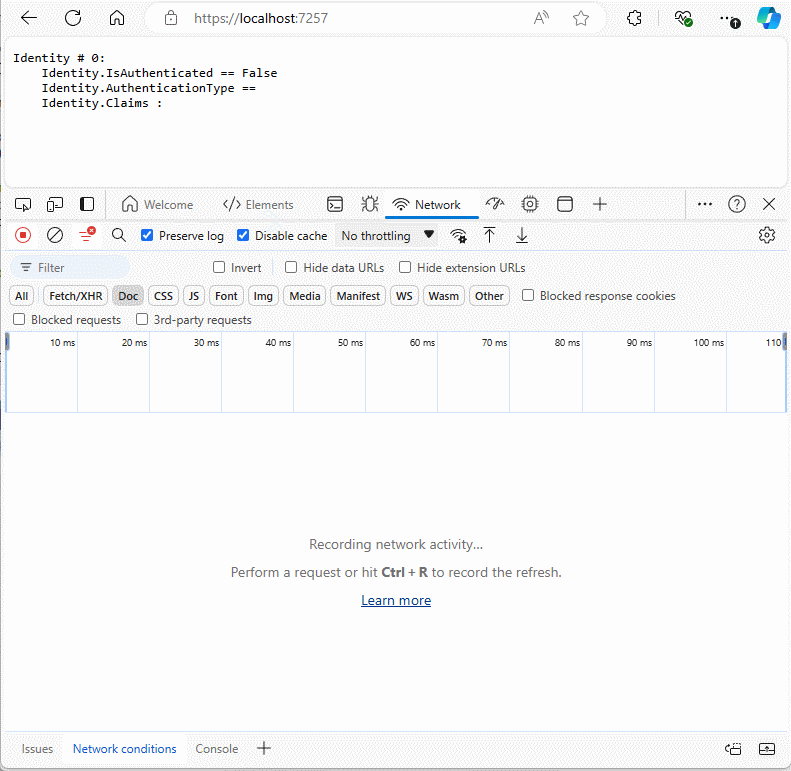The width and height of the screenshot is (791, 771).
Task: Open the Console tool icon in DevTools
Action: [x=335, y=204]
